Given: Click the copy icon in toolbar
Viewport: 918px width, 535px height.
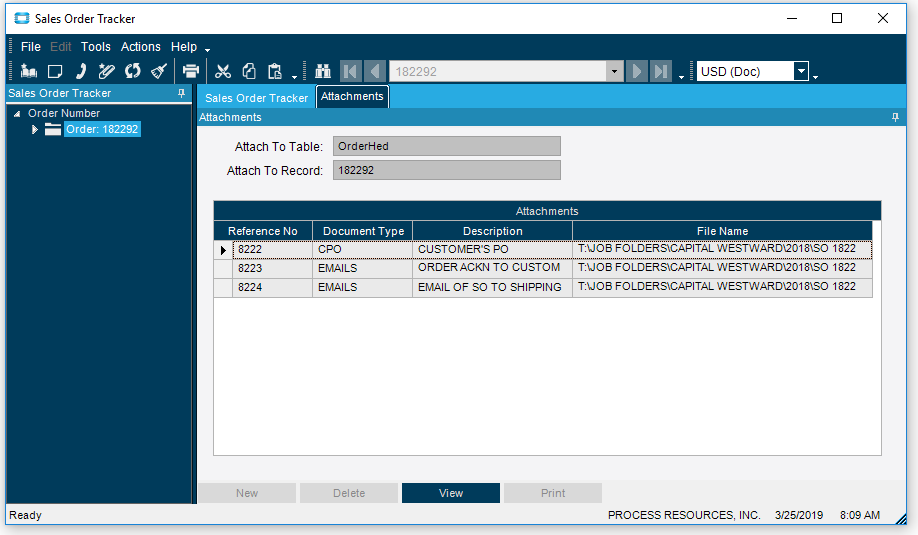Looking at the screenshot, I should click(x=249, y=71).
